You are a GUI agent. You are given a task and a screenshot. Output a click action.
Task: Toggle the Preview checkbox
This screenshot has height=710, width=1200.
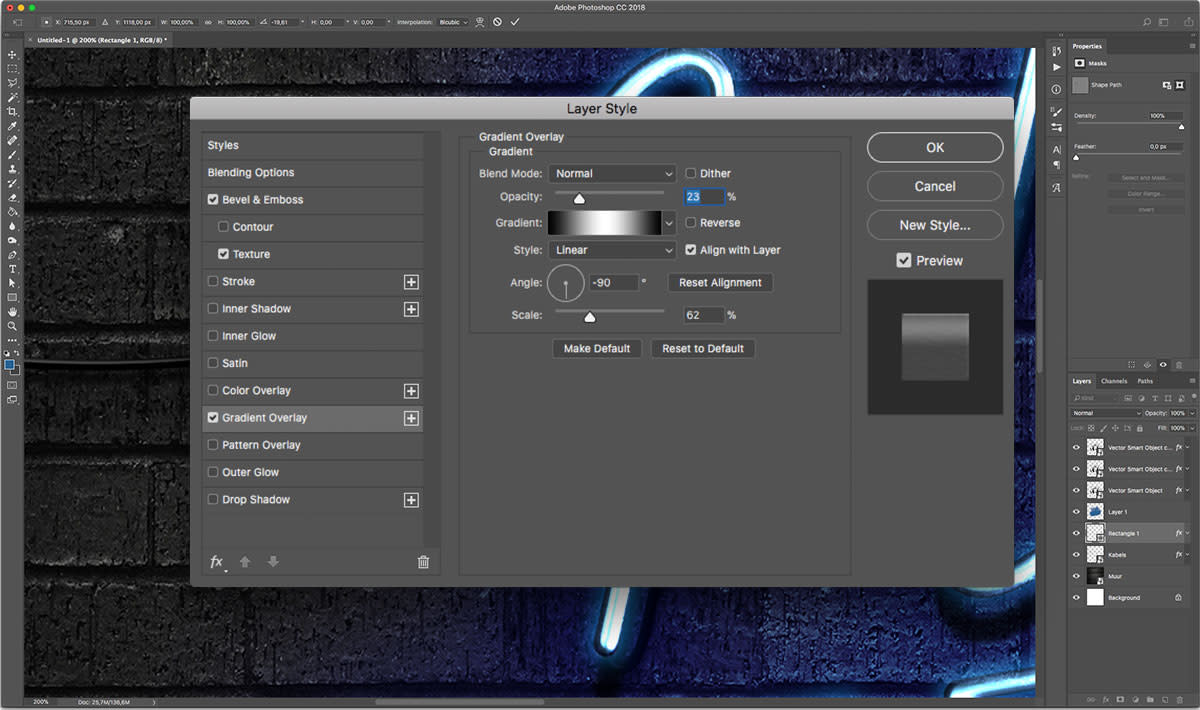click(904, 260)
